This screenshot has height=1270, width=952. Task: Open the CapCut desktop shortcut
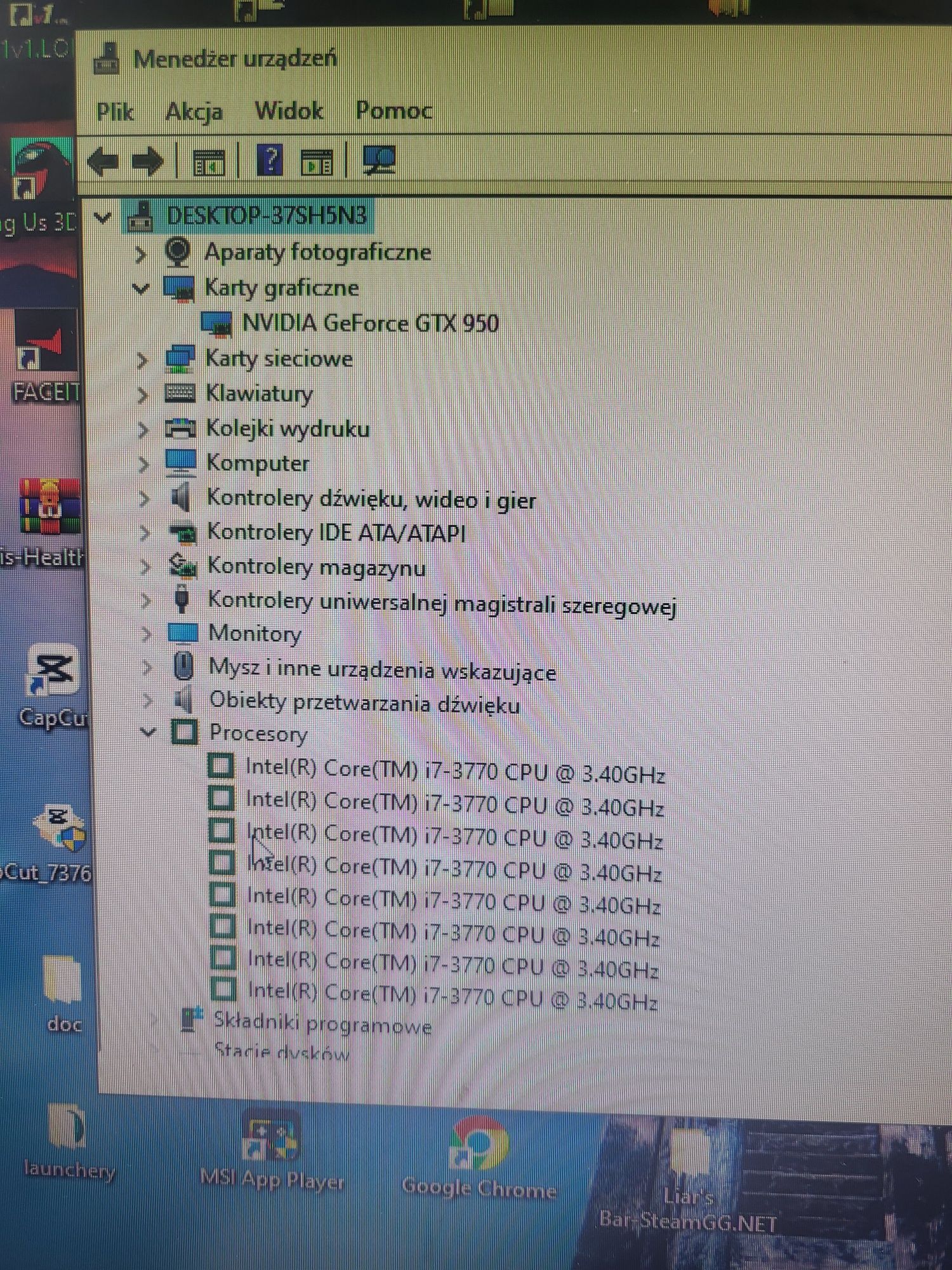55,686
